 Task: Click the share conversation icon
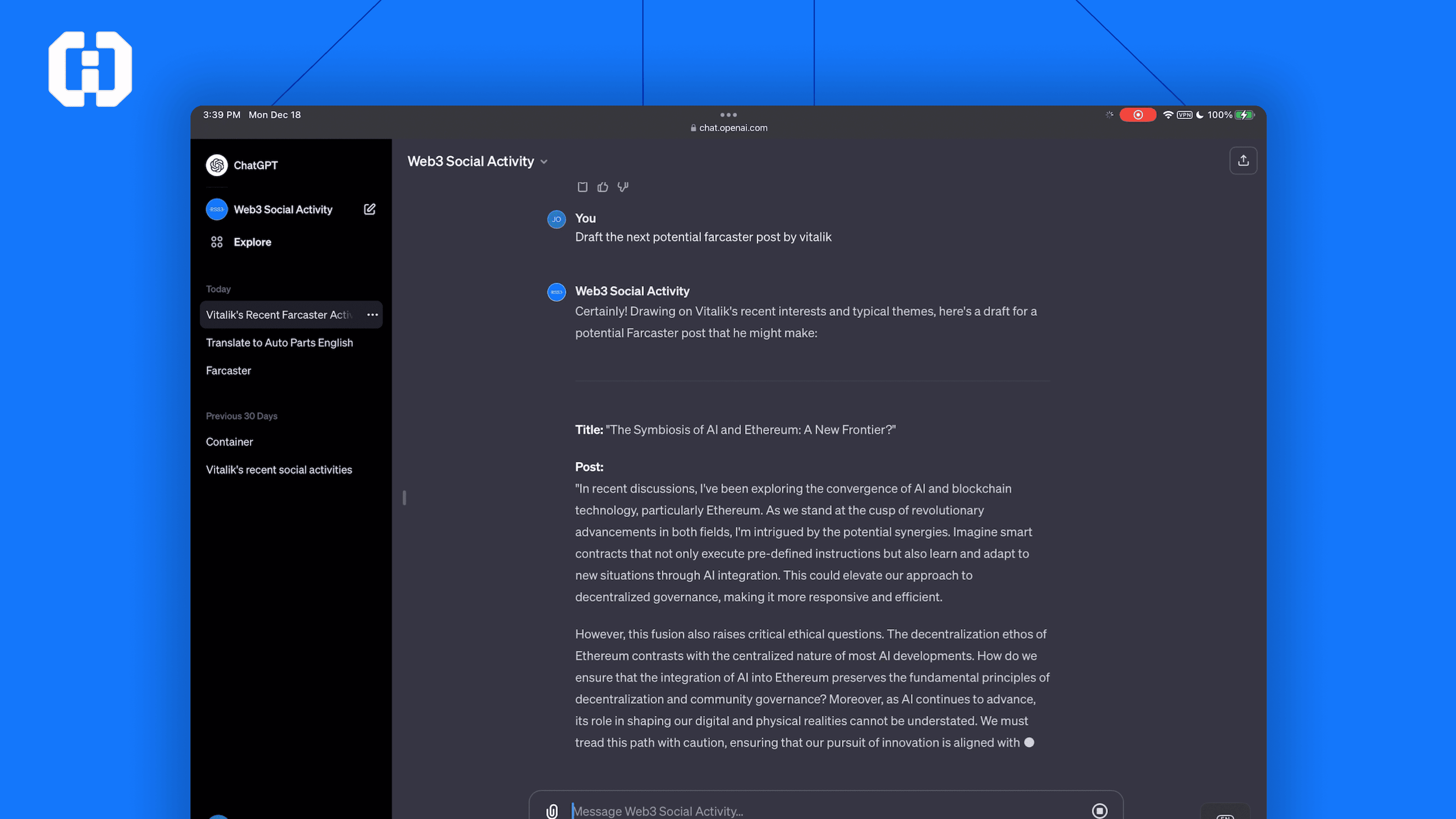pos(1243,160)
